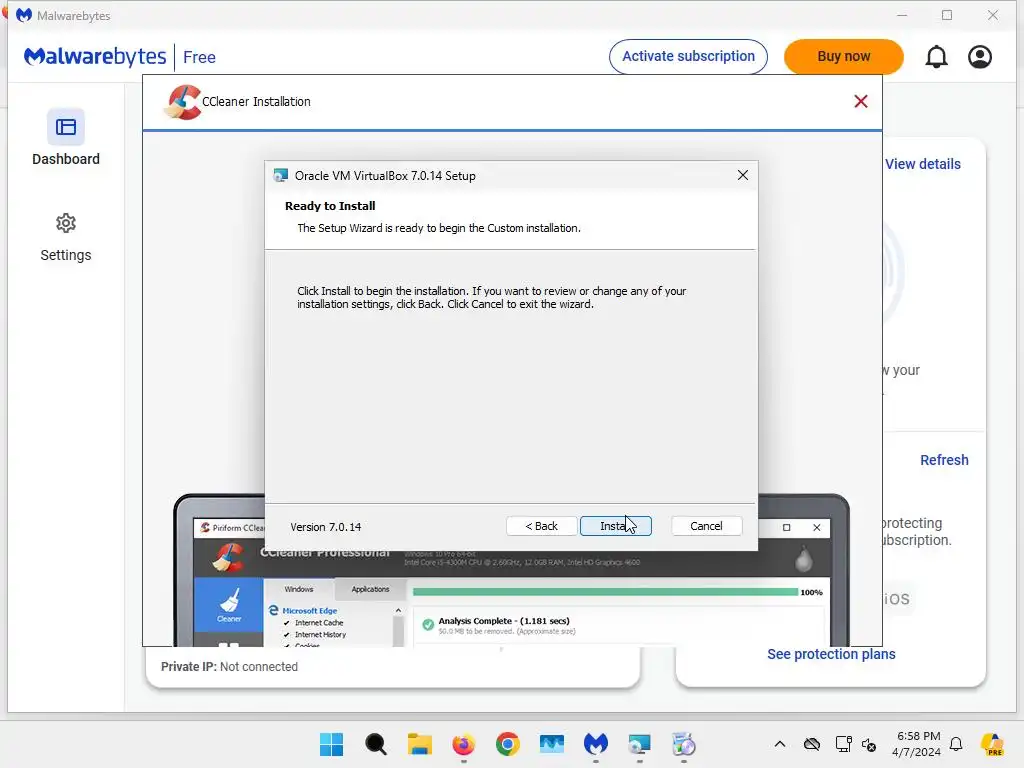Switch to VirtualBox setup taskbar icon
1024x768 pixels.
coord(639,744)
